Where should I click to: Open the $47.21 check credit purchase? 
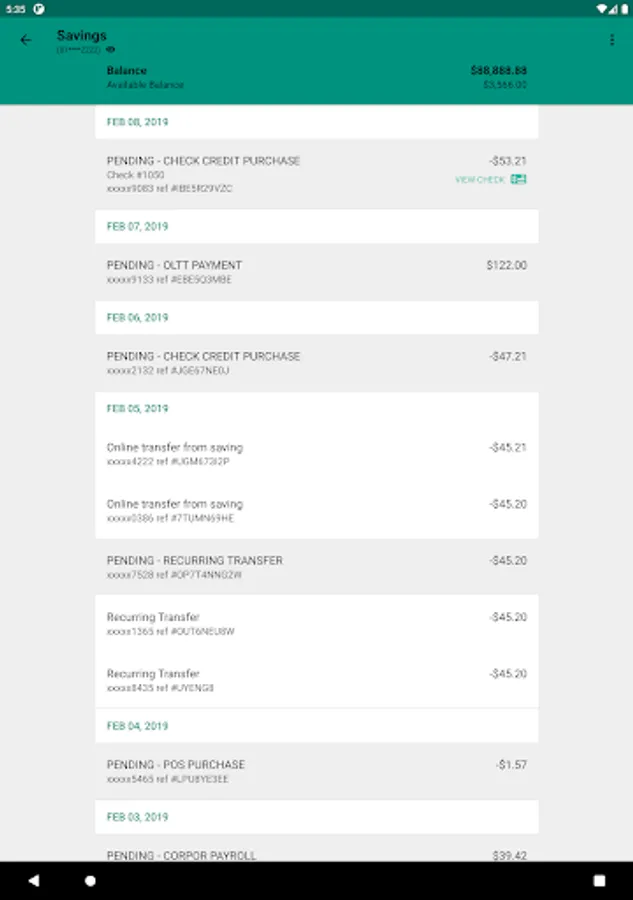coord(316,363)
